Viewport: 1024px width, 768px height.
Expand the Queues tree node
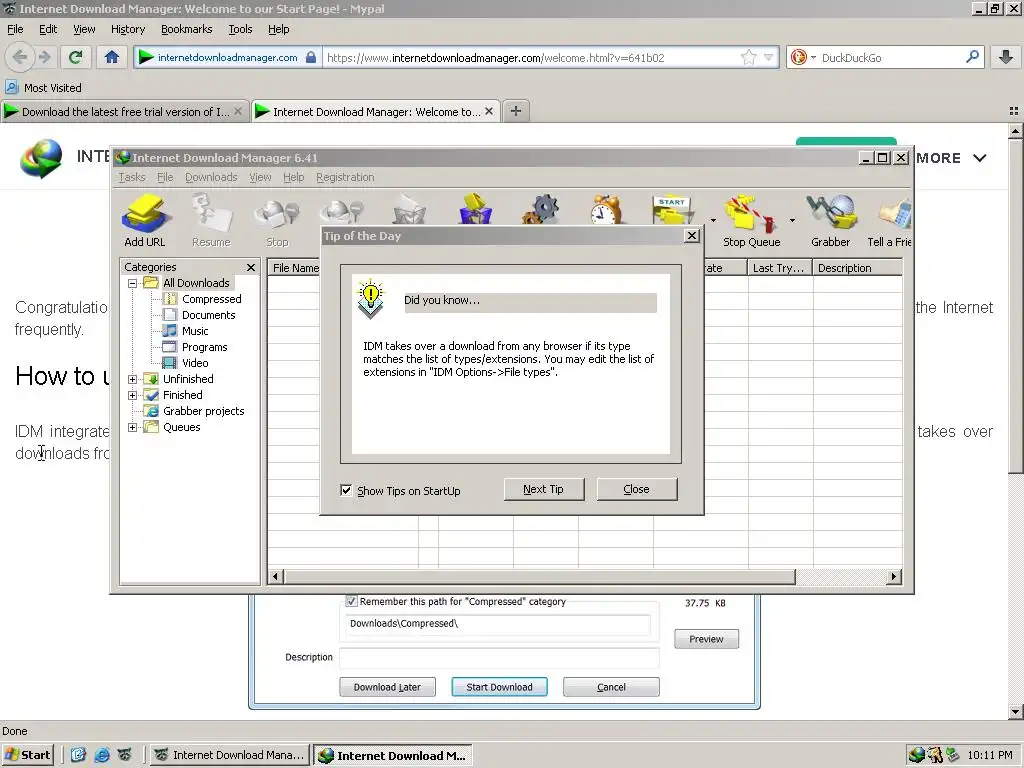[x=133, y=427]
